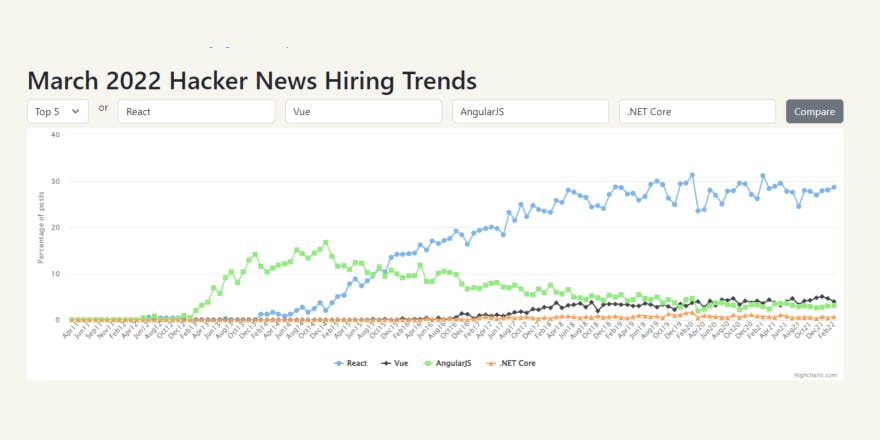The width and height of the screenshot is (880, 440).
Task: Select the green AngularJS square marker
Action: (x=427, y=364)
